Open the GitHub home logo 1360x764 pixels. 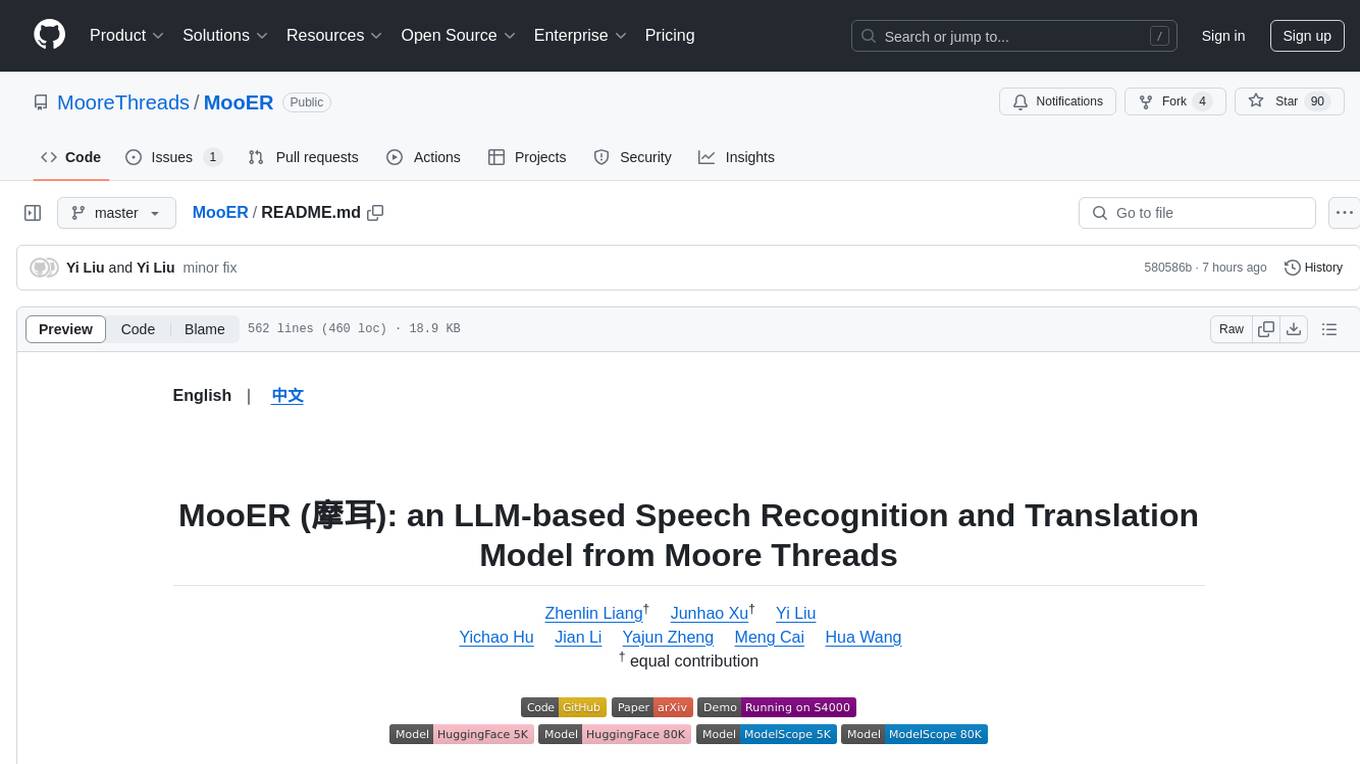pyautogui.click(x=49, y=35)
